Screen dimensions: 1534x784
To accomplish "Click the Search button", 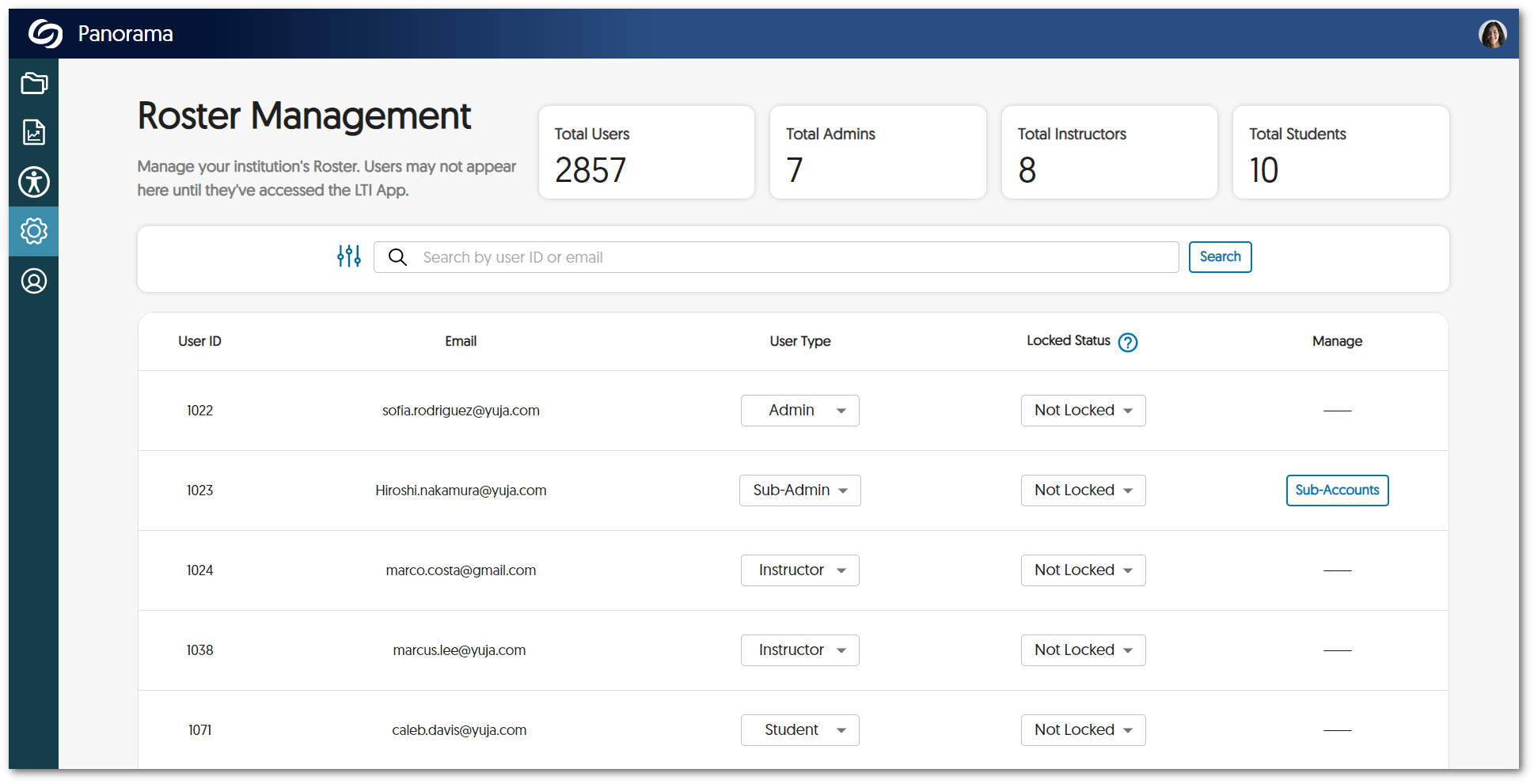I will pos(1219,257).
